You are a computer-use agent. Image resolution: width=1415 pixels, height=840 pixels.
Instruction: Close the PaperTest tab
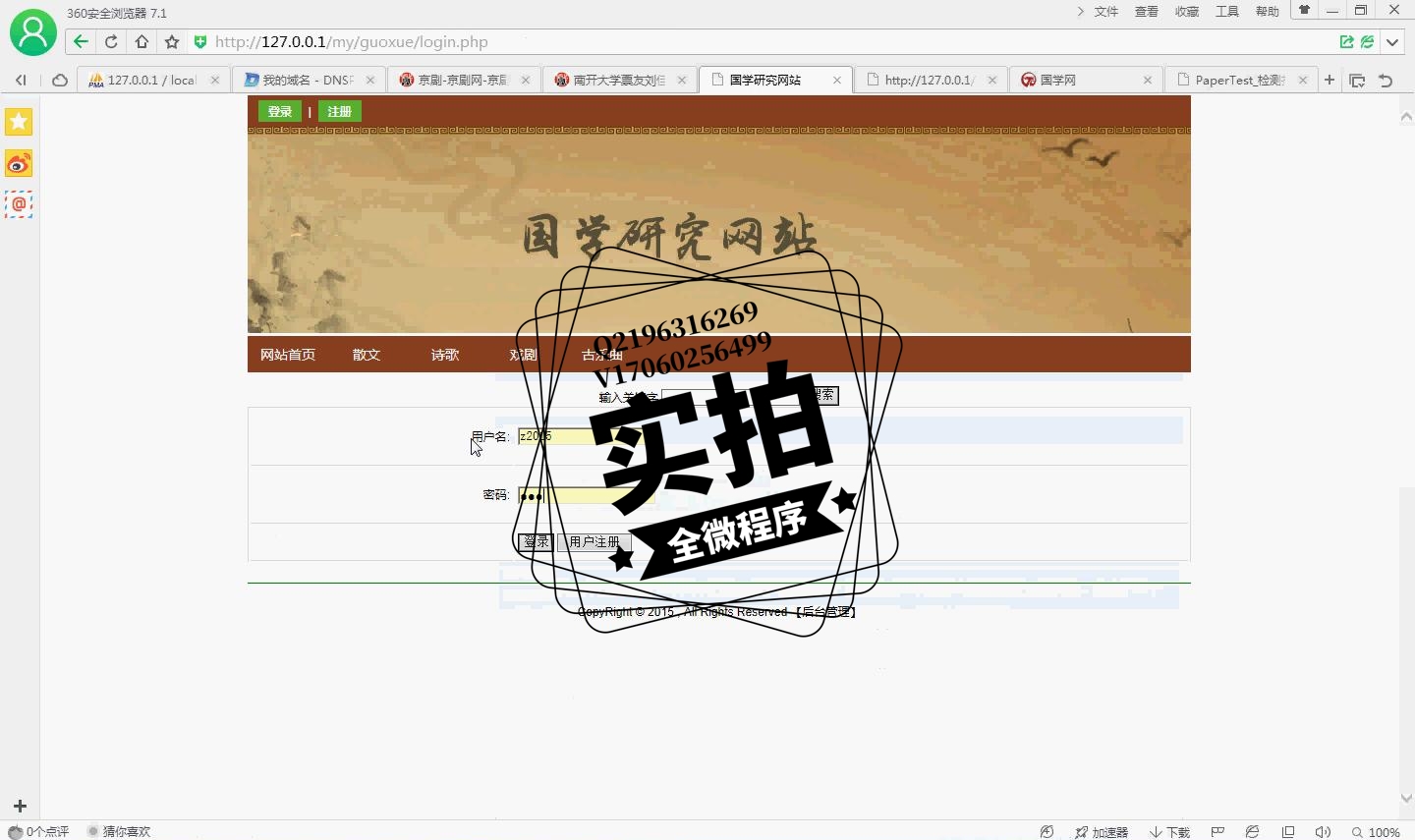[1303, 81]
